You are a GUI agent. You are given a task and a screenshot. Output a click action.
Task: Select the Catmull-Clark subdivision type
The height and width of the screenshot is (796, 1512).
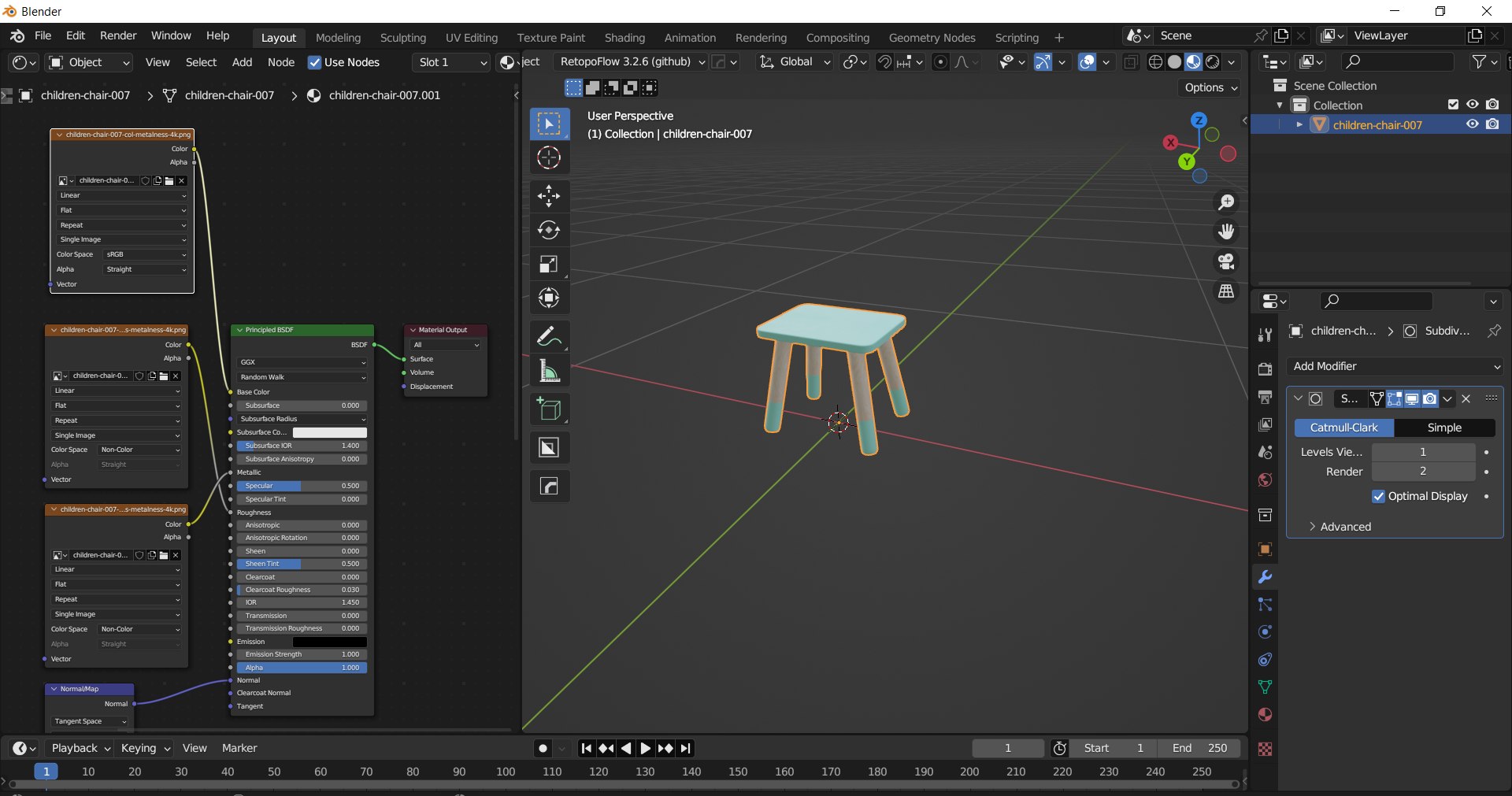(1344, 428)
